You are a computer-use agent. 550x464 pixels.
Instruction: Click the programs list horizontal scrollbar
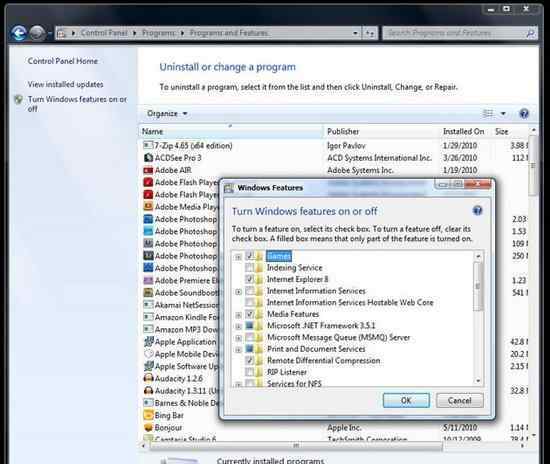click(x=296, y=446)
